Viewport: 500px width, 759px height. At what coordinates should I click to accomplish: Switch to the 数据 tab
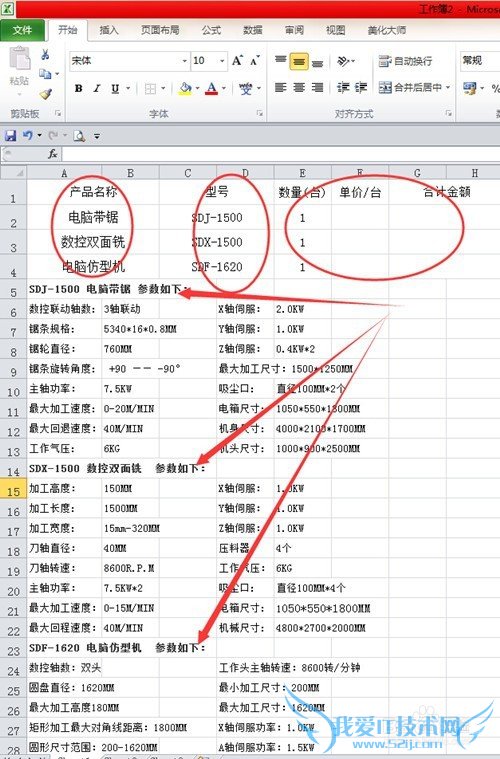coord(253,30)
